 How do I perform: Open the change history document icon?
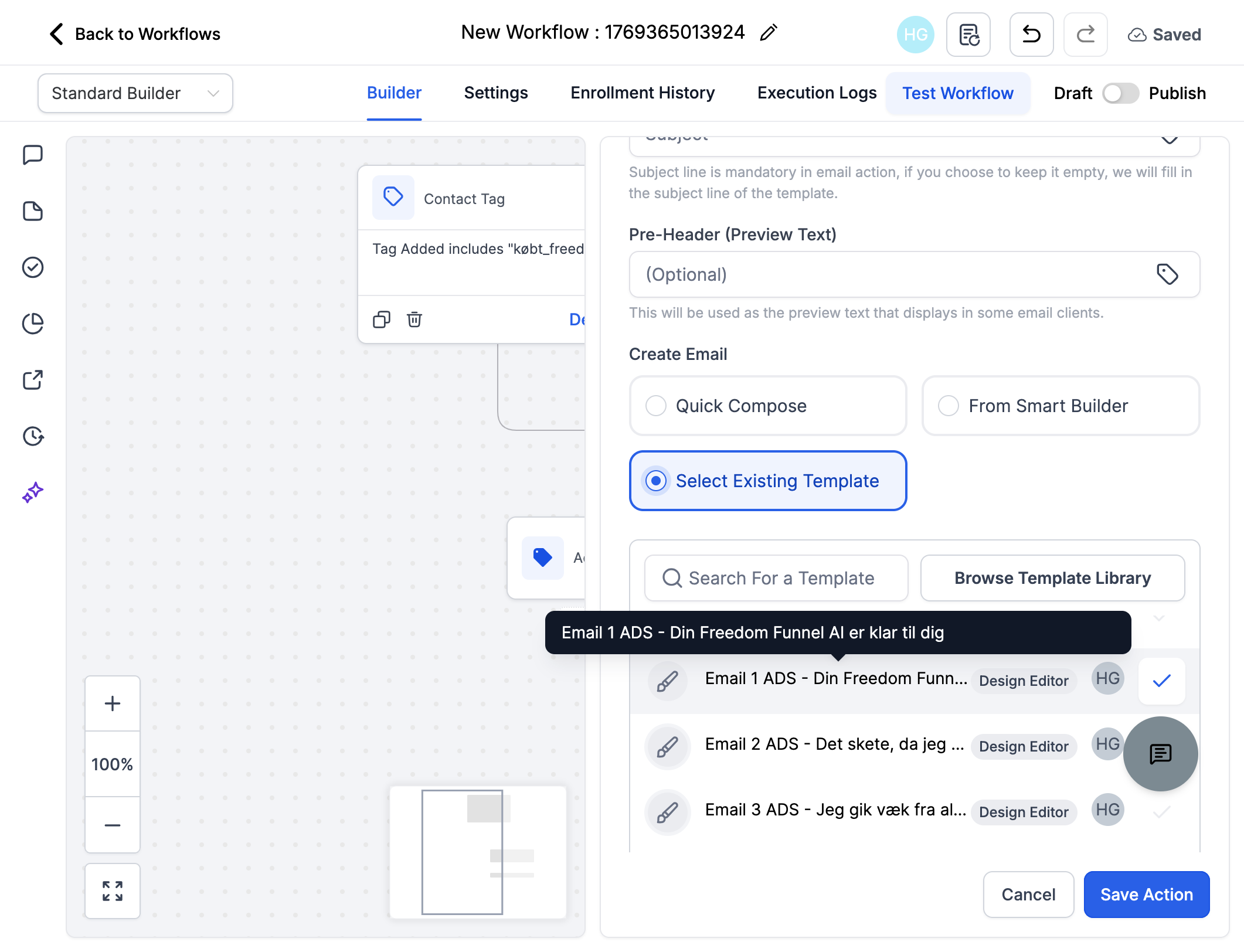pos(968,35)
